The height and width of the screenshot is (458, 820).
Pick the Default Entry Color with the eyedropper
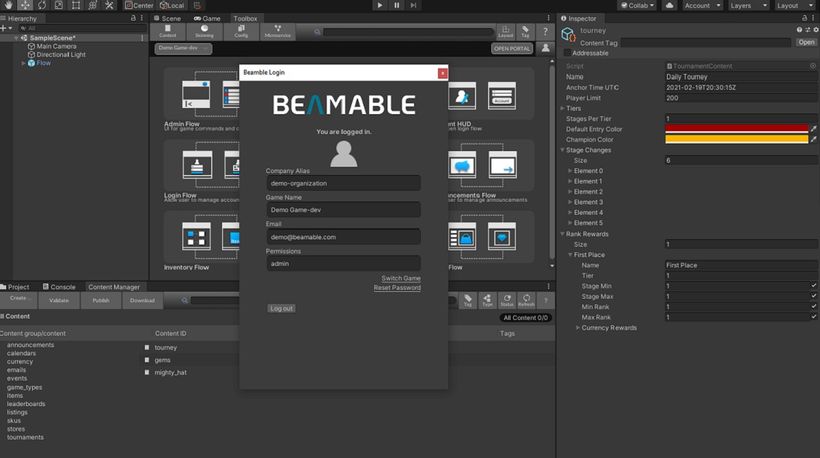pyautogui.click(x=813, y=129)
